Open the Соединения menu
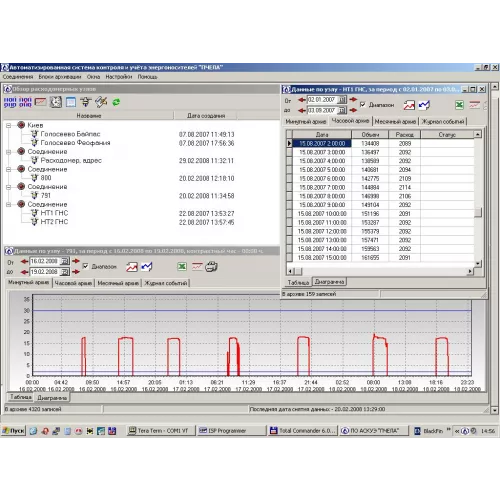Screen dimensions: 500x500 tap(18, 77)
